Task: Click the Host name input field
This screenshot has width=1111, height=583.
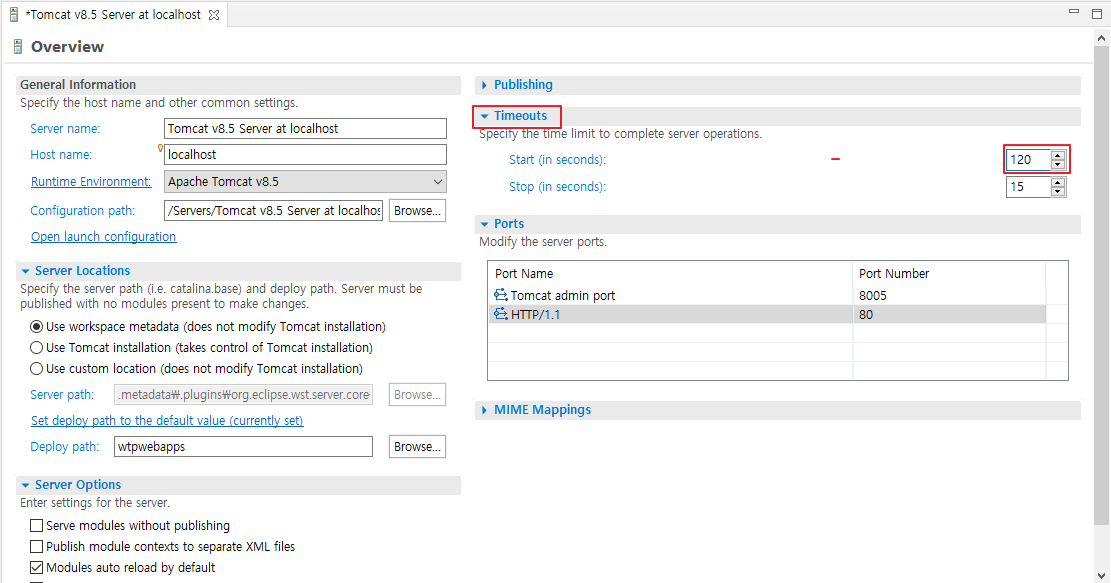Action: [x=305, y=154]
